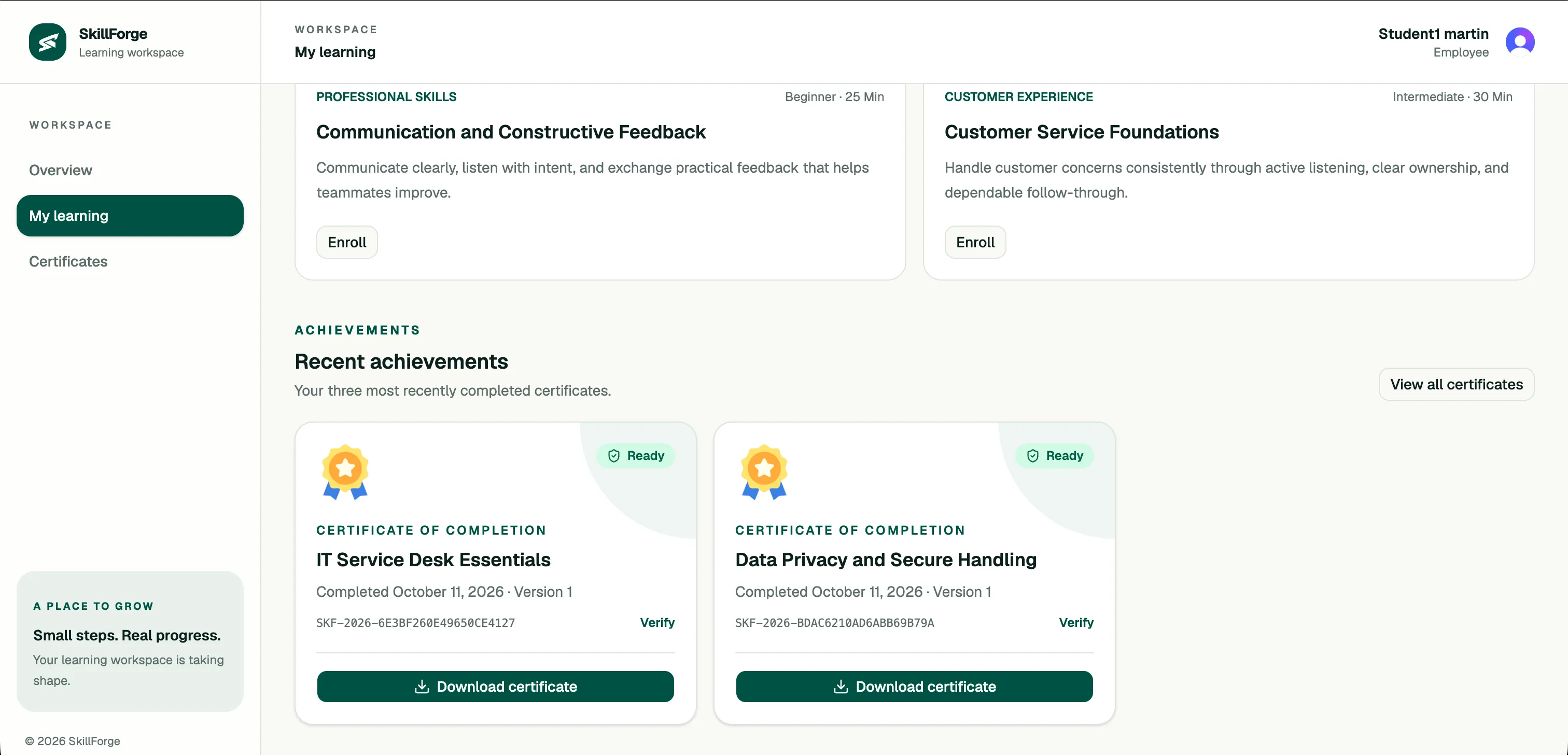Click the PROFESSIONAL SKILLS category label
This screenshot has height=755, width=1568.
pyautogui.click(x=386, y=97)
